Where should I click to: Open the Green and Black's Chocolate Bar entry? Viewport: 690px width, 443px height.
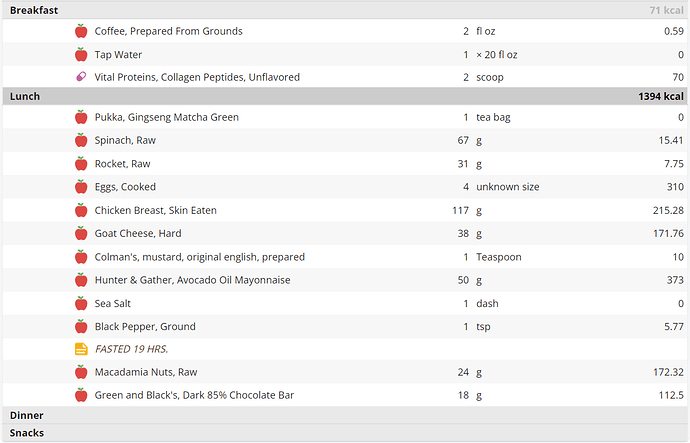pos(345,395)
